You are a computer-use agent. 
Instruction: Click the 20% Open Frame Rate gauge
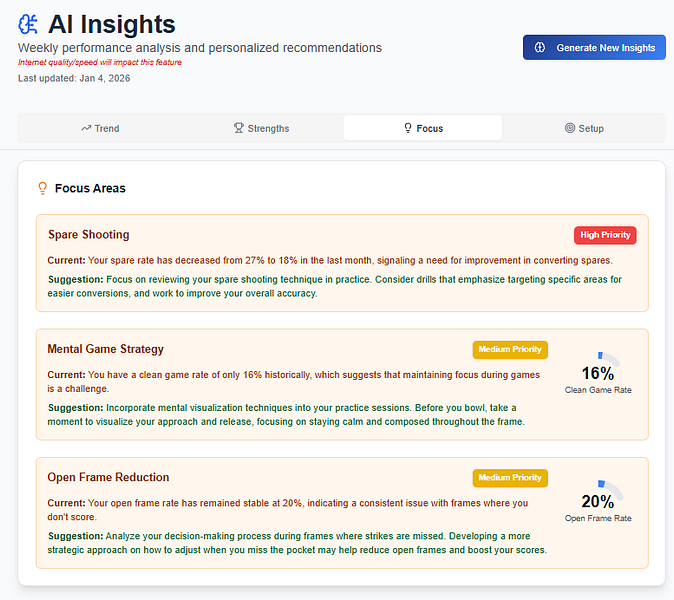point(598,499)
